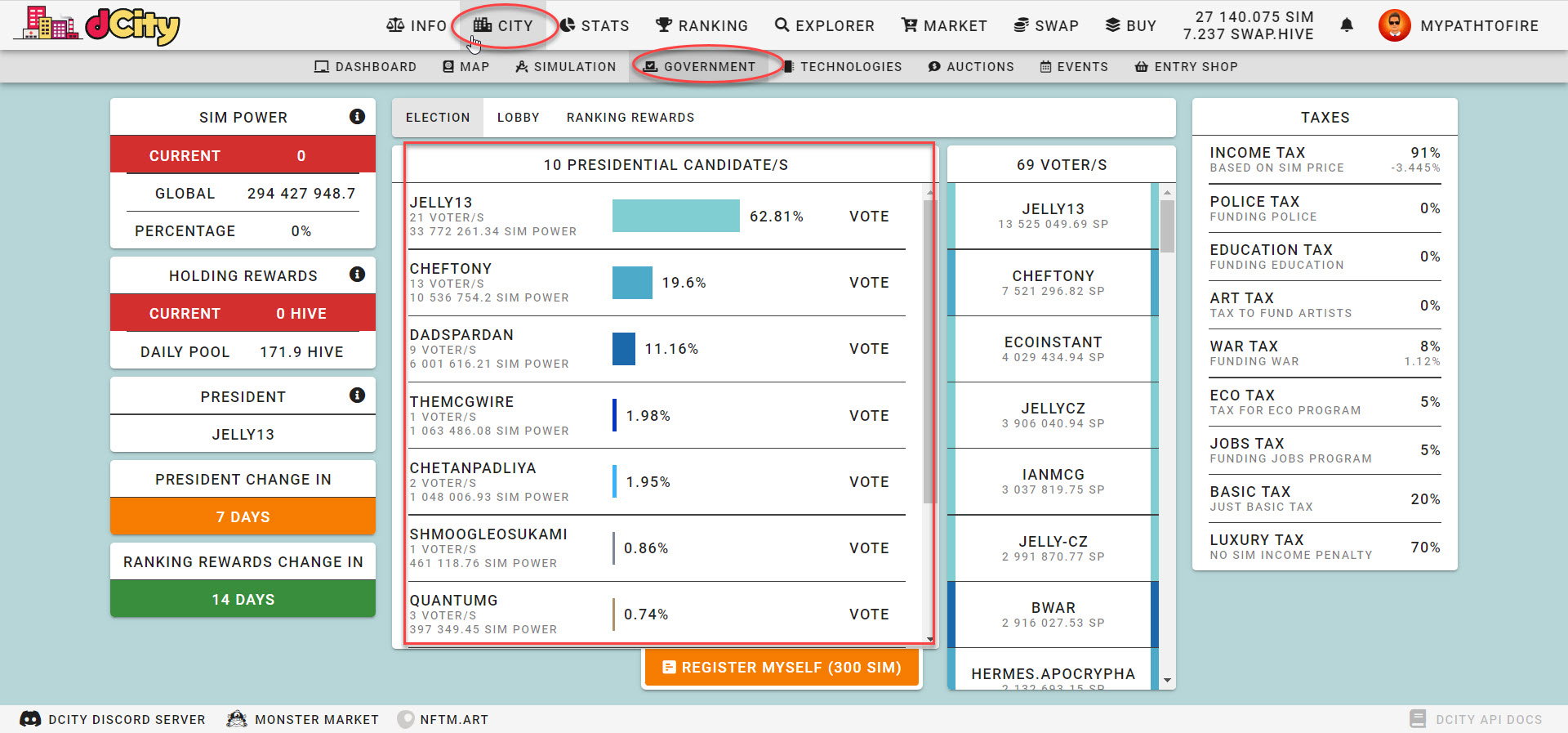The image size is (1568, 733).
Task: Click the voters list scroll-down arrow
Action: point(1167,681)
